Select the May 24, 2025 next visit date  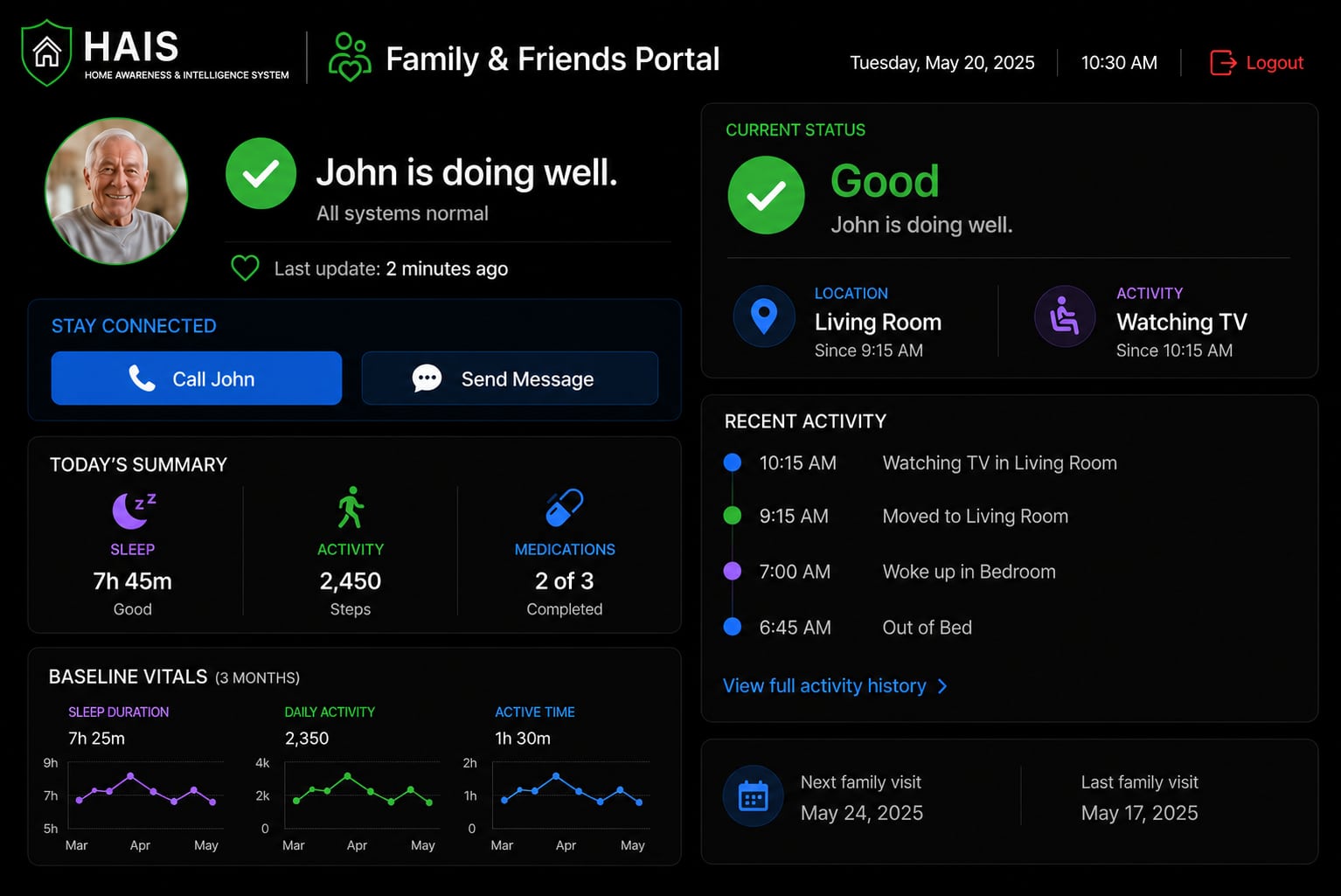[862, 813]
